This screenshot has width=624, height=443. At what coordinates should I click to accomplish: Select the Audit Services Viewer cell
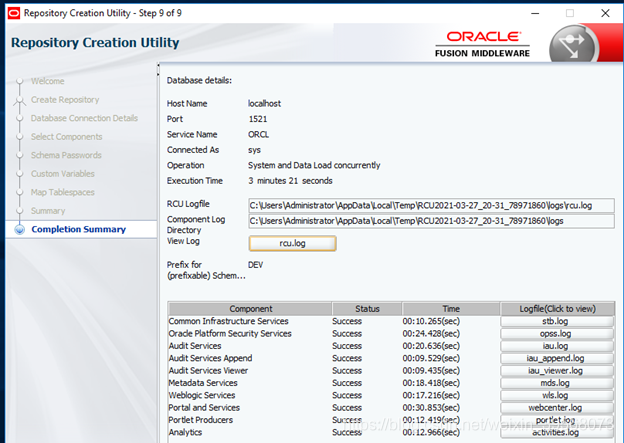(208, 371)
